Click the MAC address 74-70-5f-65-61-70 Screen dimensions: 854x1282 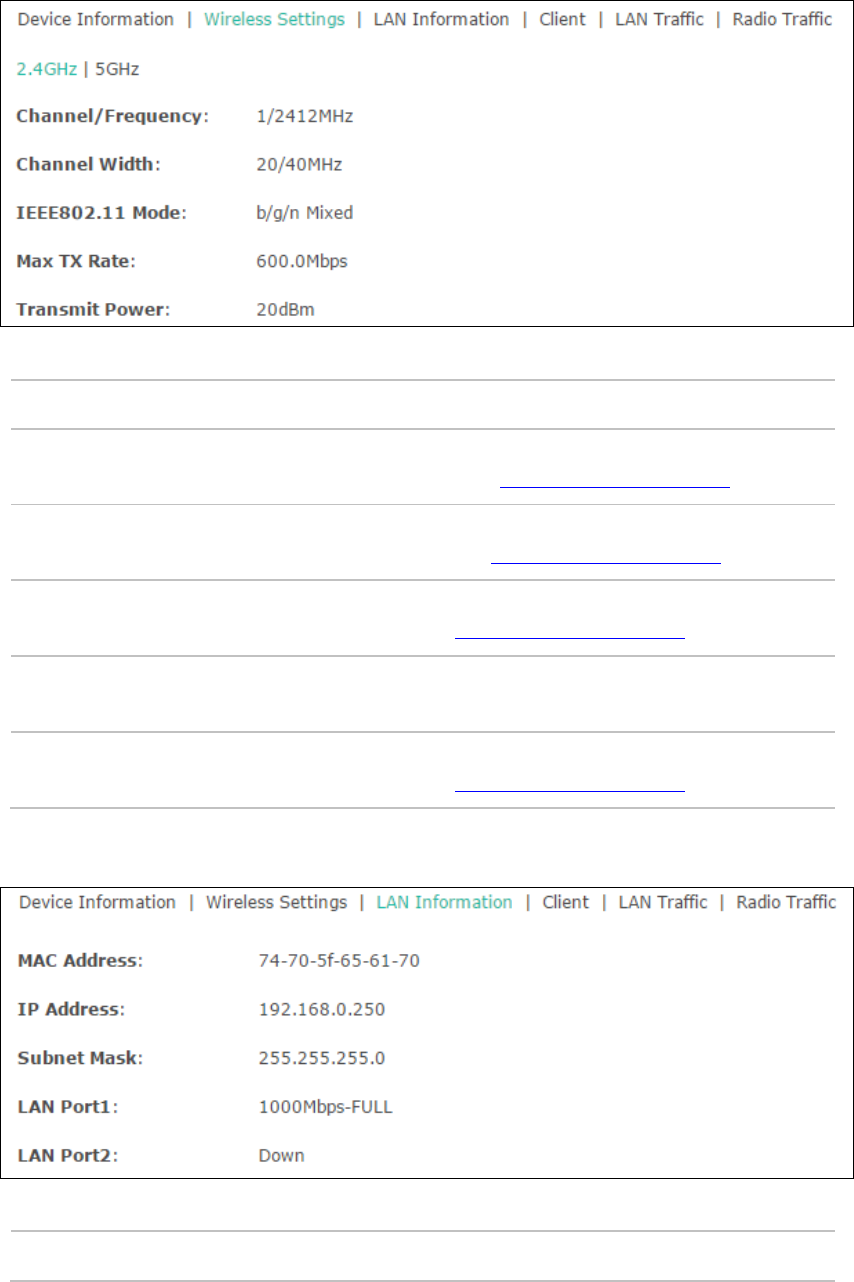(x=339, y=961)
